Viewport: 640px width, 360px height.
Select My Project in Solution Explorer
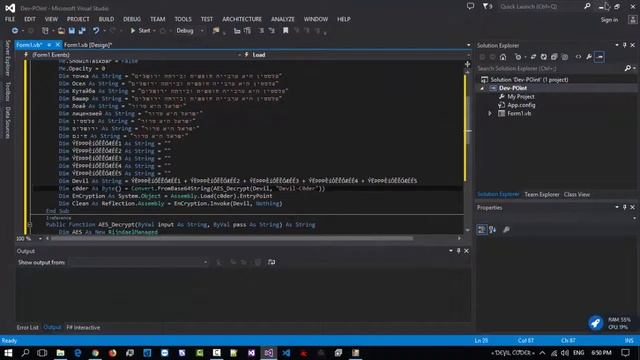click(521, 97)
